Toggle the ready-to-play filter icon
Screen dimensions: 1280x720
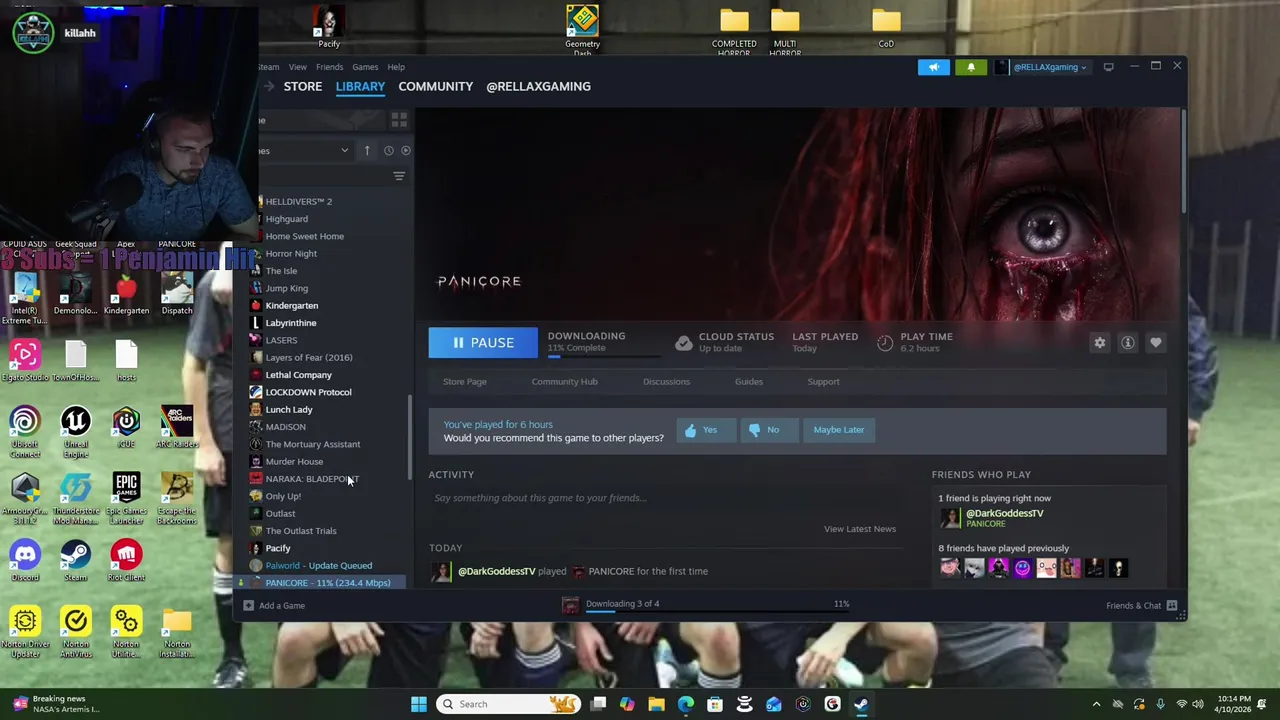coord(405,150)
